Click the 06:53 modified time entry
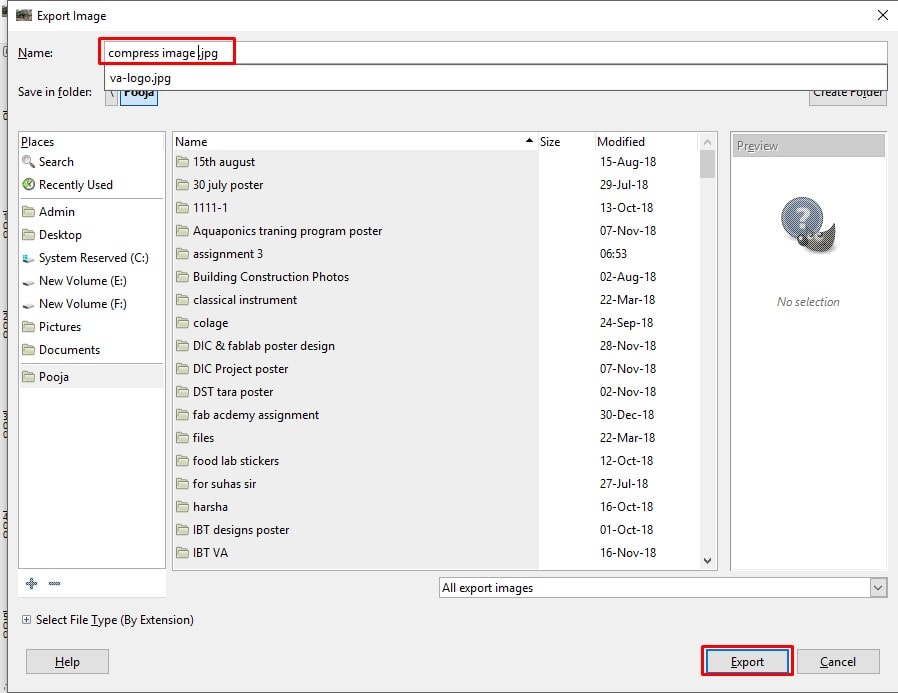This screenshot has width=898, height=693. point(613,253)
